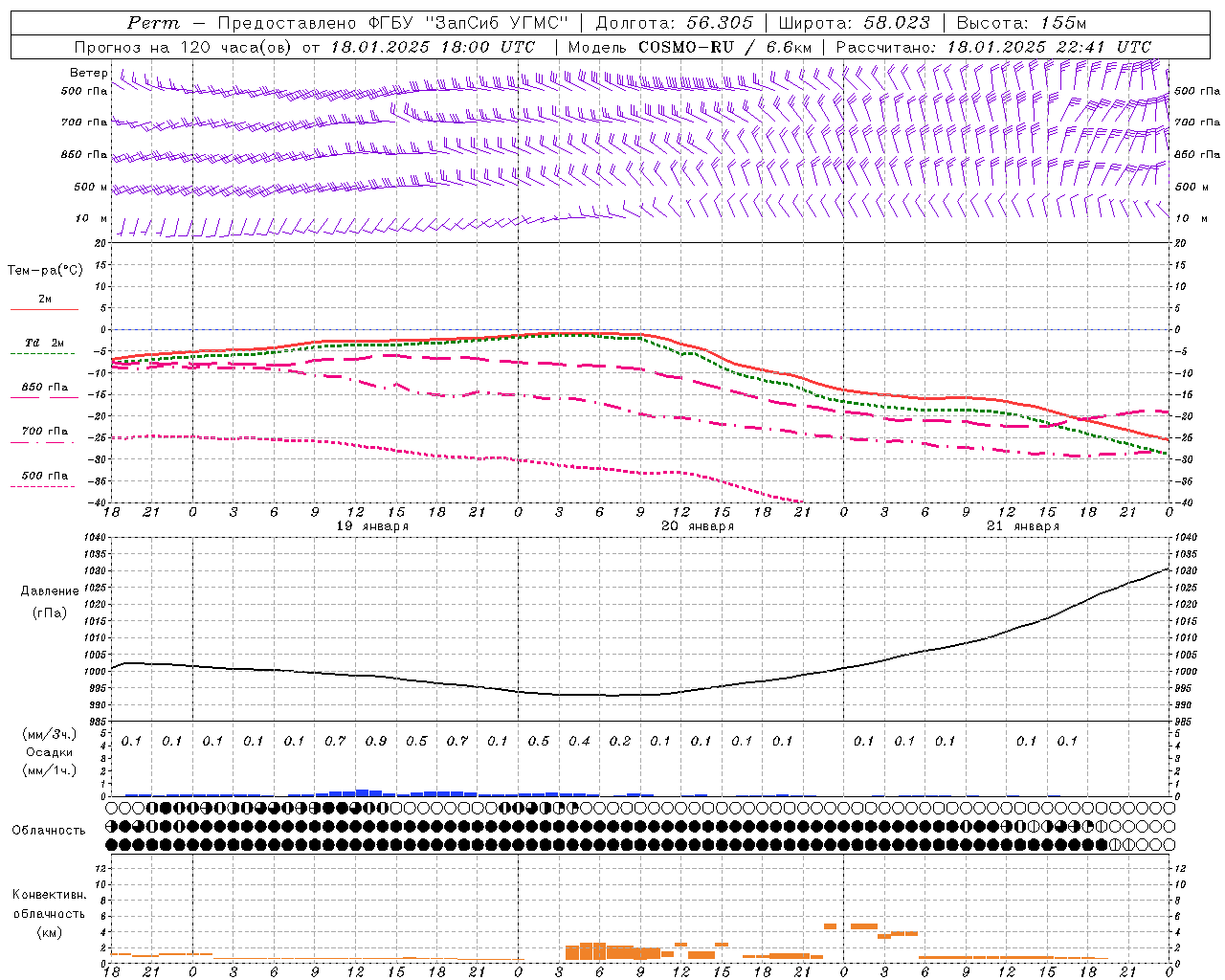The image size is (1225, 980).
Task: Click the "2м" temperature legend entry
Action: [45, 300]
